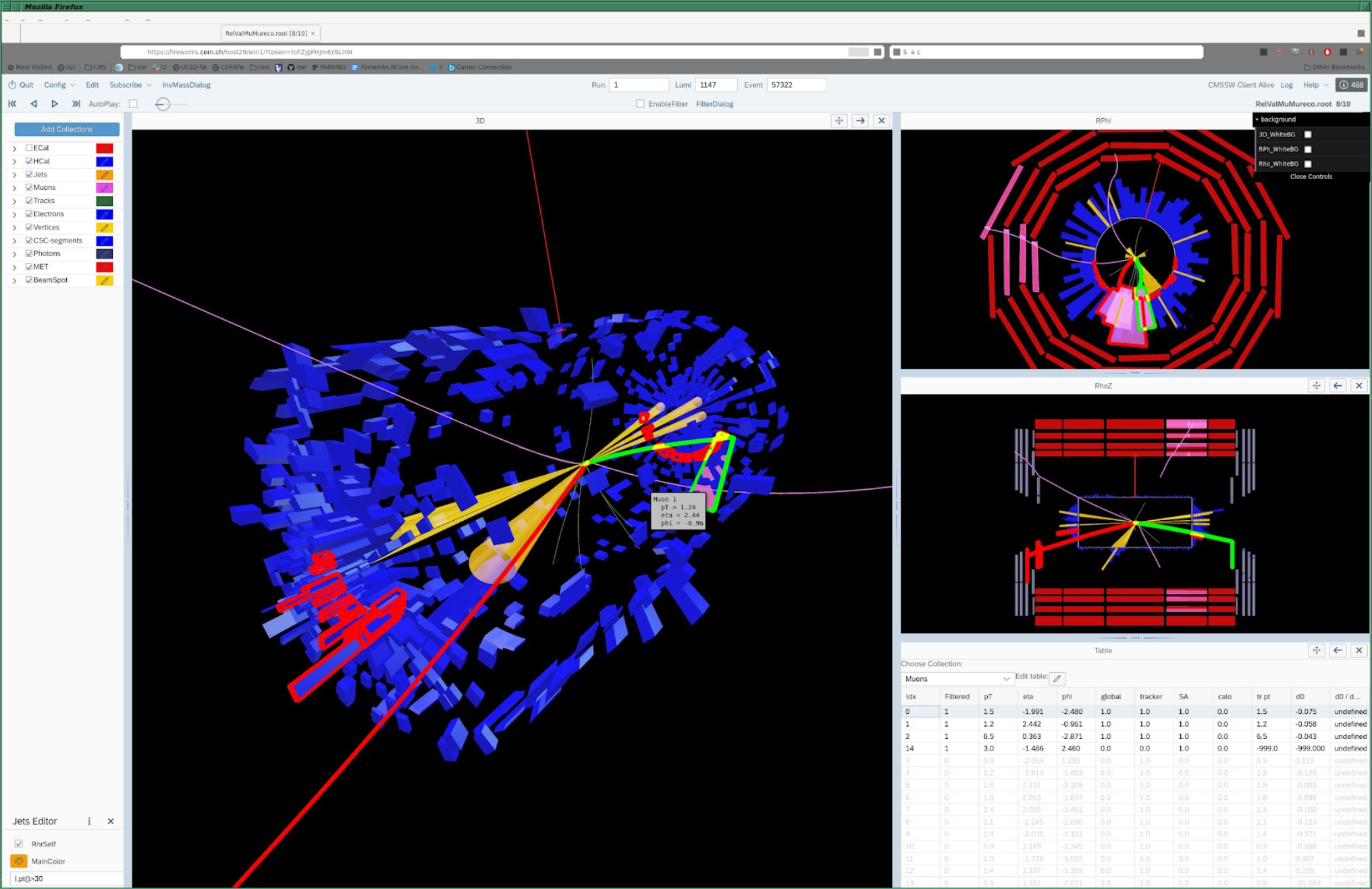Expand the Muons collection row

[14, 188]
